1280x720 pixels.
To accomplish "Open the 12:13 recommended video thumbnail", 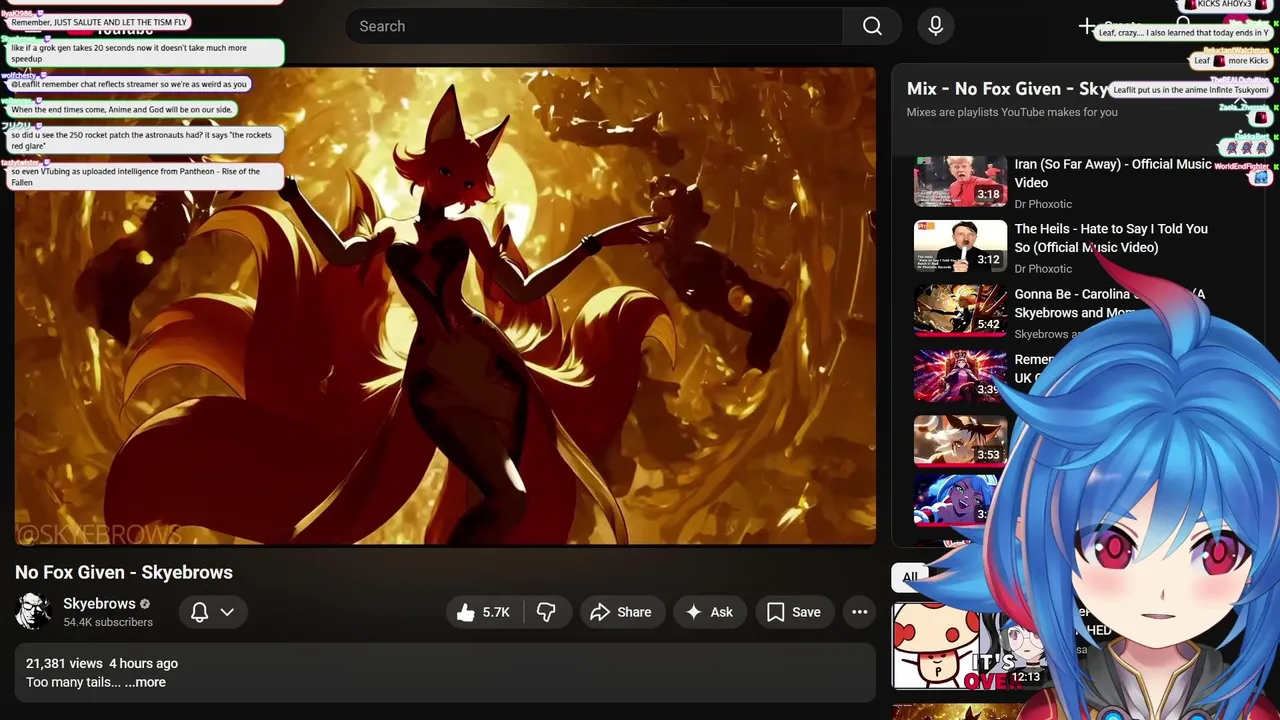I will click(x=968, y=646).
